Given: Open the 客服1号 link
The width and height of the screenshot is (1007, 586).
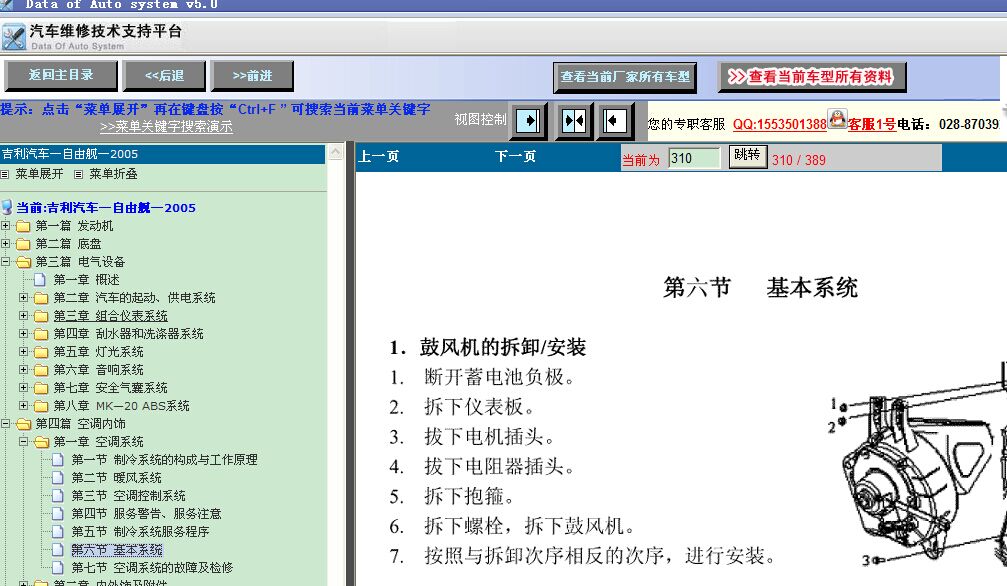Looking at the screenshot, I should (x=871, y=124).
